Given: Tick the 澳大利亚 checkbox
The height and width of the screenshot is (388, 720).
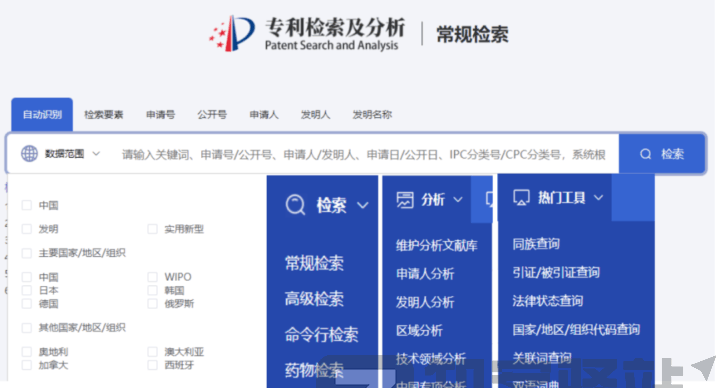Looking at the screenshot, I should (152, 352).
